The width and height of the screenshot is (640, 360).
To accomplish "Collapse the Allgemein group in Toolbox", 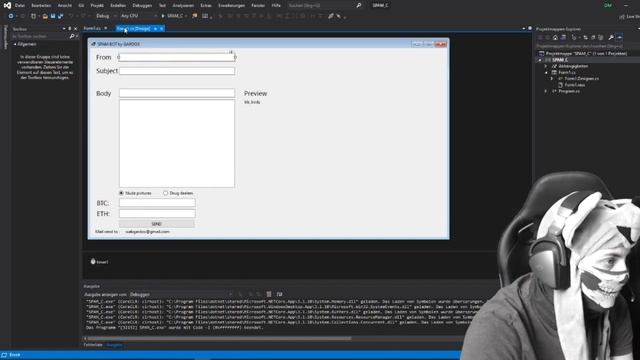I will 15,44.
